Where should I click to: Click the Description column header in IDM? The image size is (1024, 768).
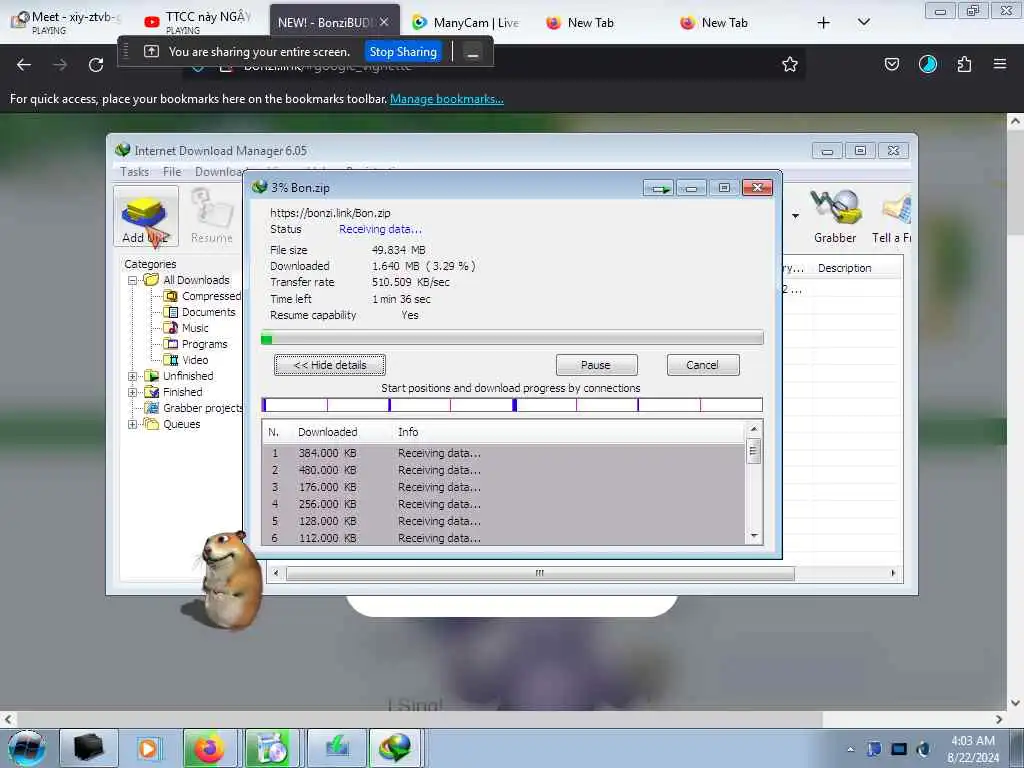click(x=844, y=268)
